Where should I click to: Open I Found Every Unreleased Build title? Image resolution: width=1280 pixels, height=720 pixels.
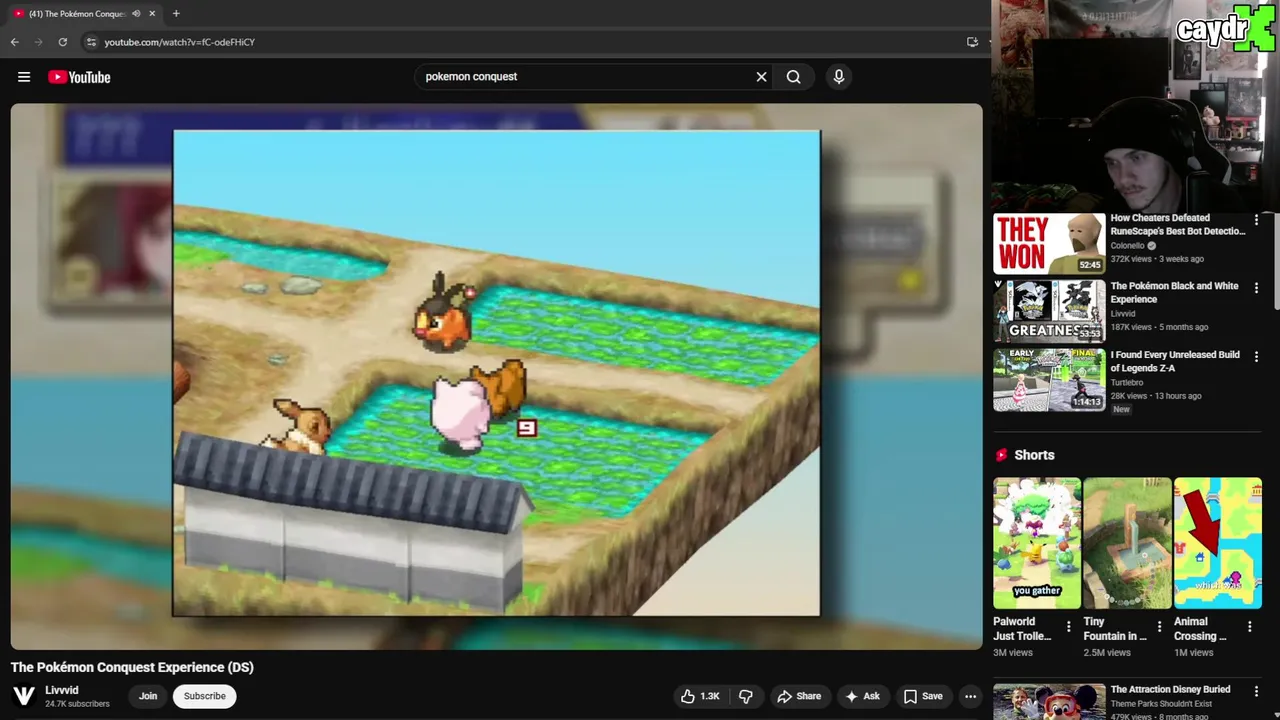(x=1175, y=361)
